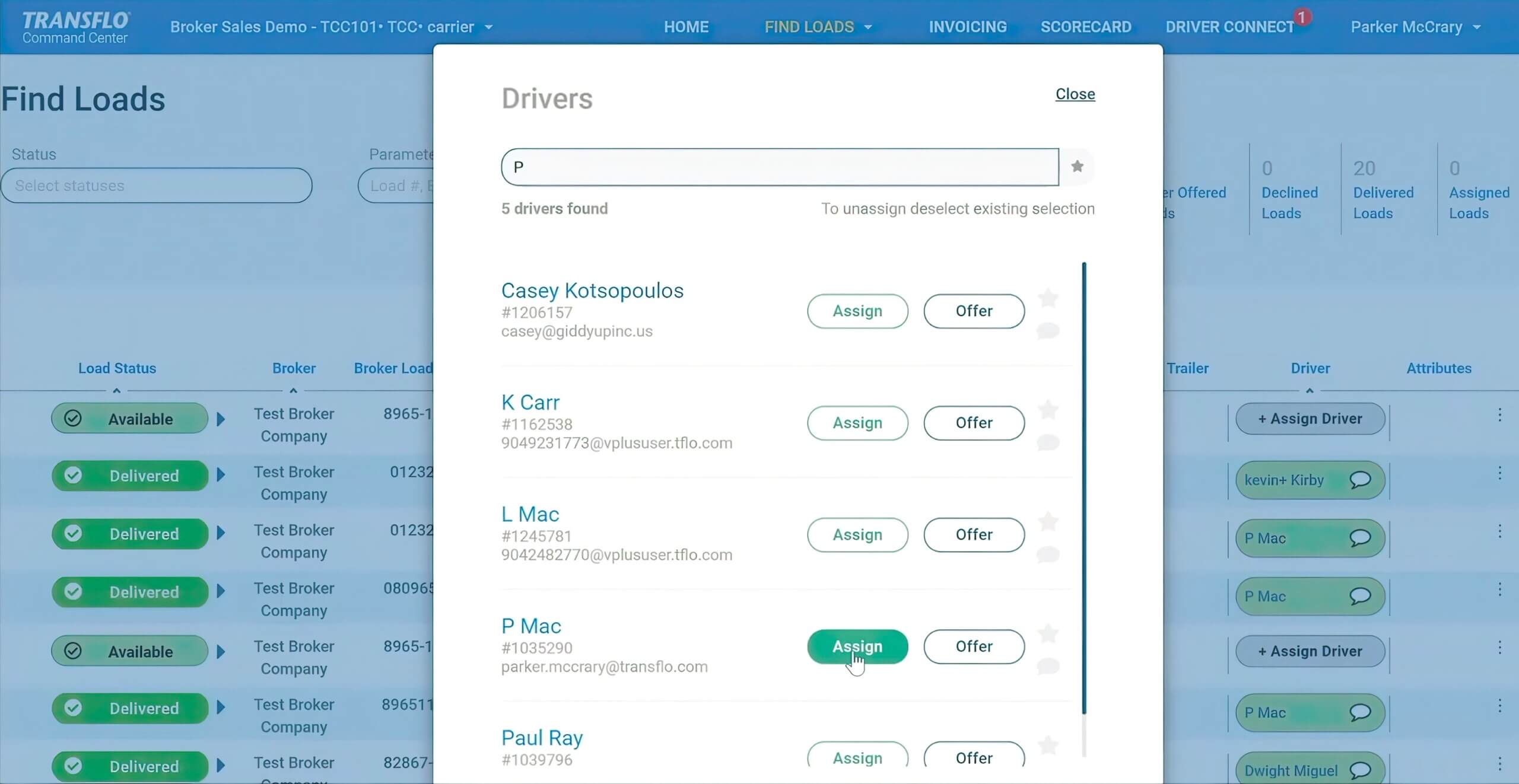Click + Assign Driver on first row
This screenshot has height=784, width=1519.
click(x=1310, y=419)
